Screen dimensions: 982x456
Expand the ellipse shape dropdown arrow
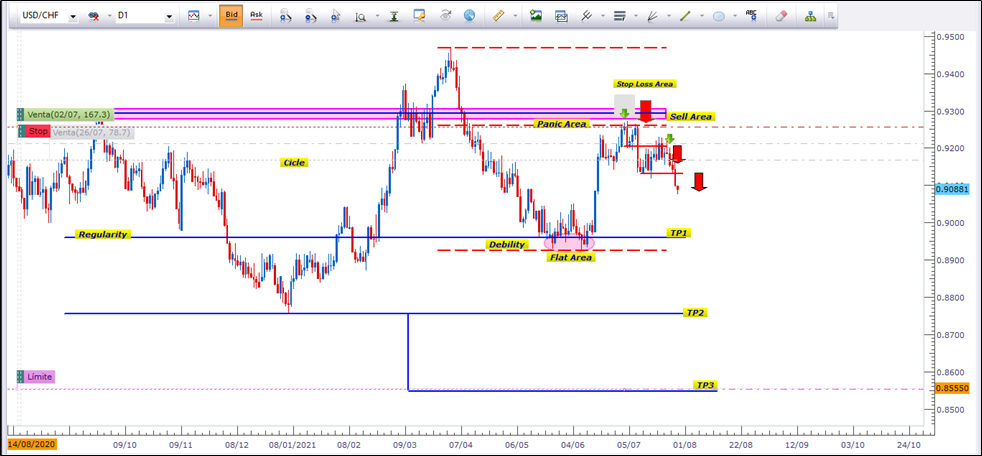pyautogui.click(x=736, y=18)
